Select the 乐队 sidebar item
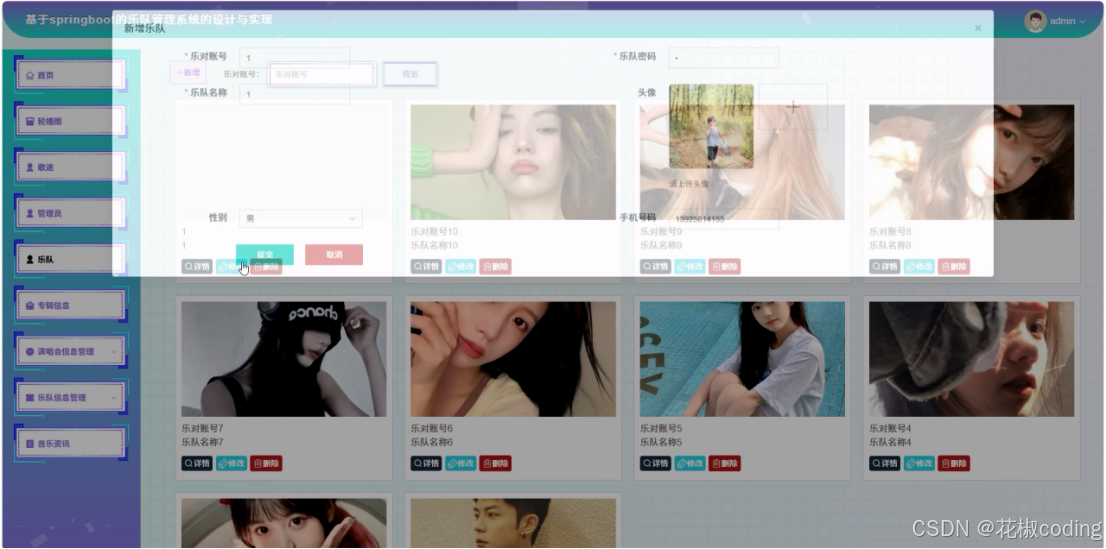Screen dimensions: 1106x549 click(70, 259)
